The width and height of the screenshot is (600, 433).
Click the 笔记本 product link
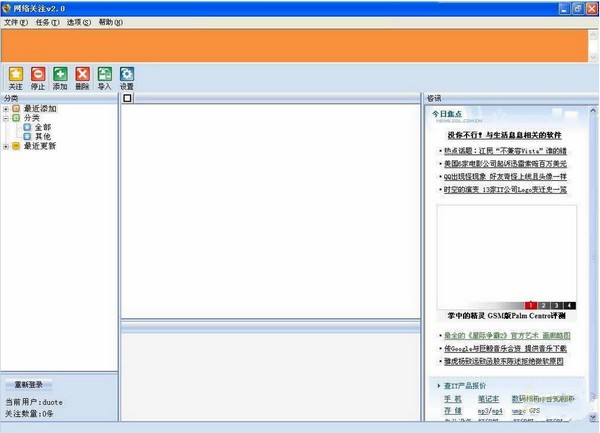pyautogui.click(x=488, y=398)
